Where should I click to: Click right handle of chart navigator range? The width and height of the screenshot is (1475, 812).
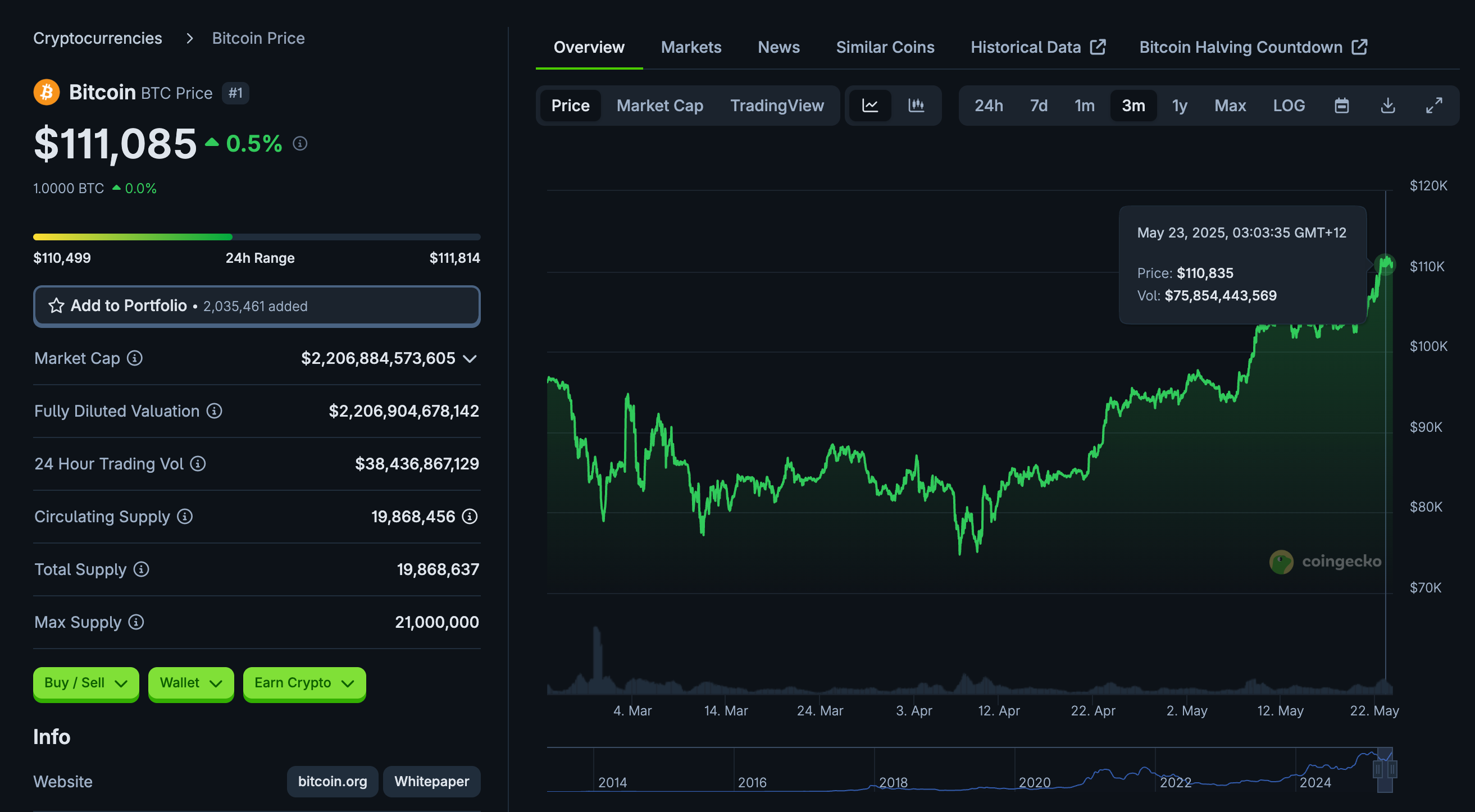pyautogui.click(x=1392, y=770)
